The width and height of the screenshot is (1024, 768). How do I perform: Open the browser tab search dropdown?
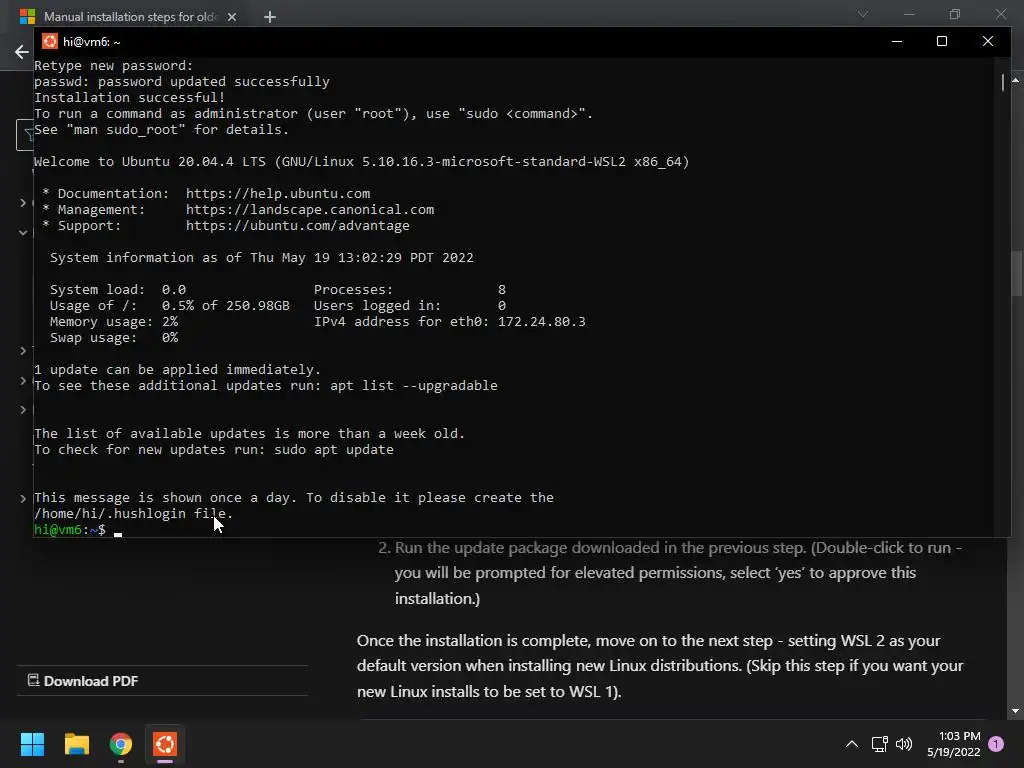click(x=863, y=14)
